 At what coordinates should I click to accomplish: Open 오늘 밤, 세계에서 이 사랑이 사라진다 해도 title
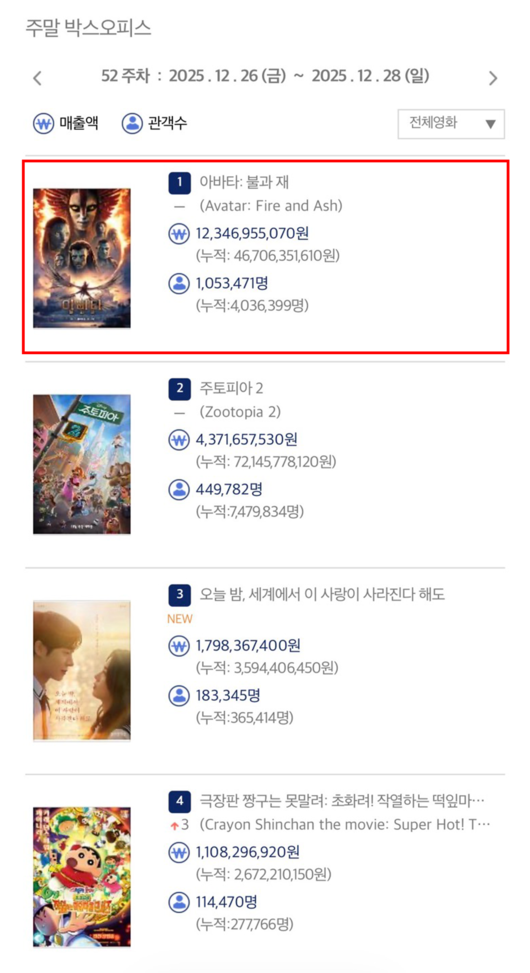tap(322, 594)
